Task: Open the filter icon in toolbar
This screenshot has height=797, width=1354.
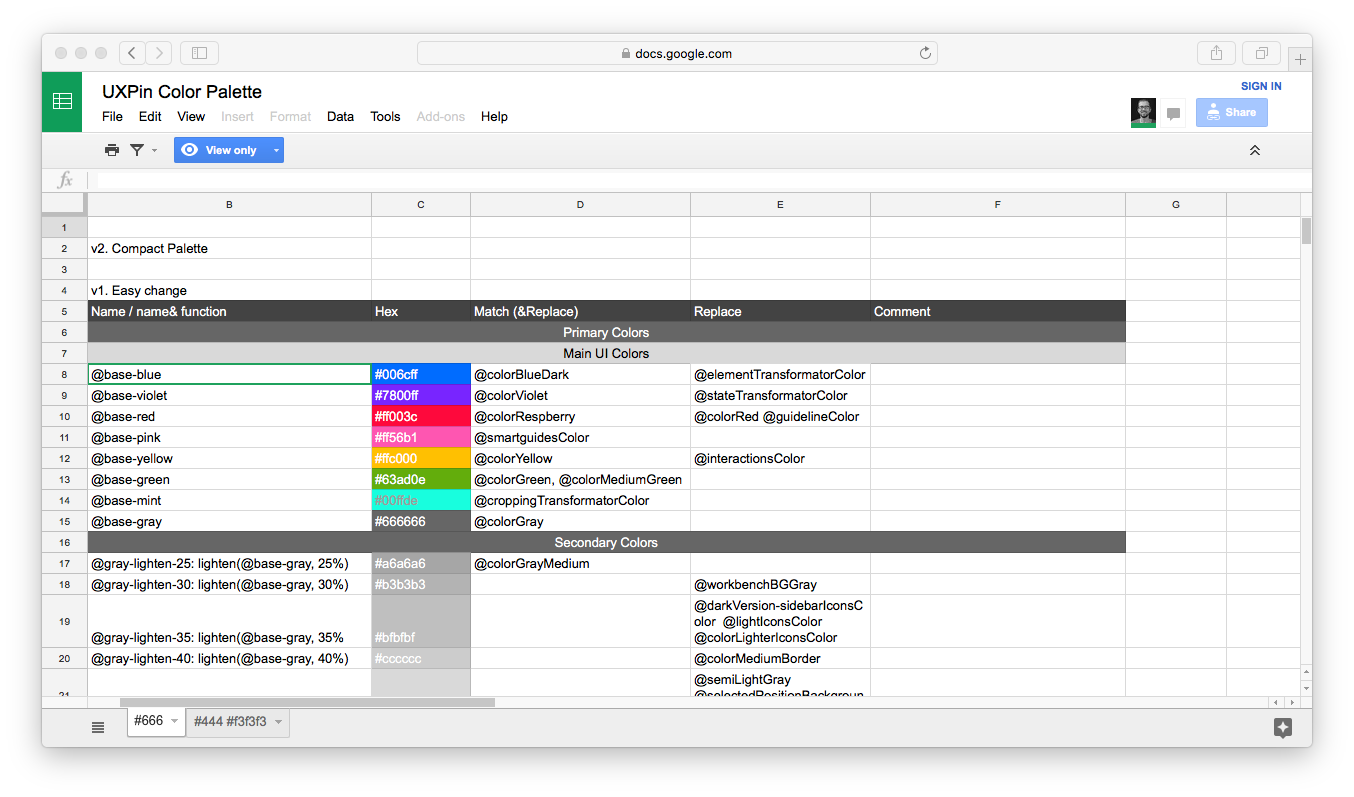Action: point(137,150)
